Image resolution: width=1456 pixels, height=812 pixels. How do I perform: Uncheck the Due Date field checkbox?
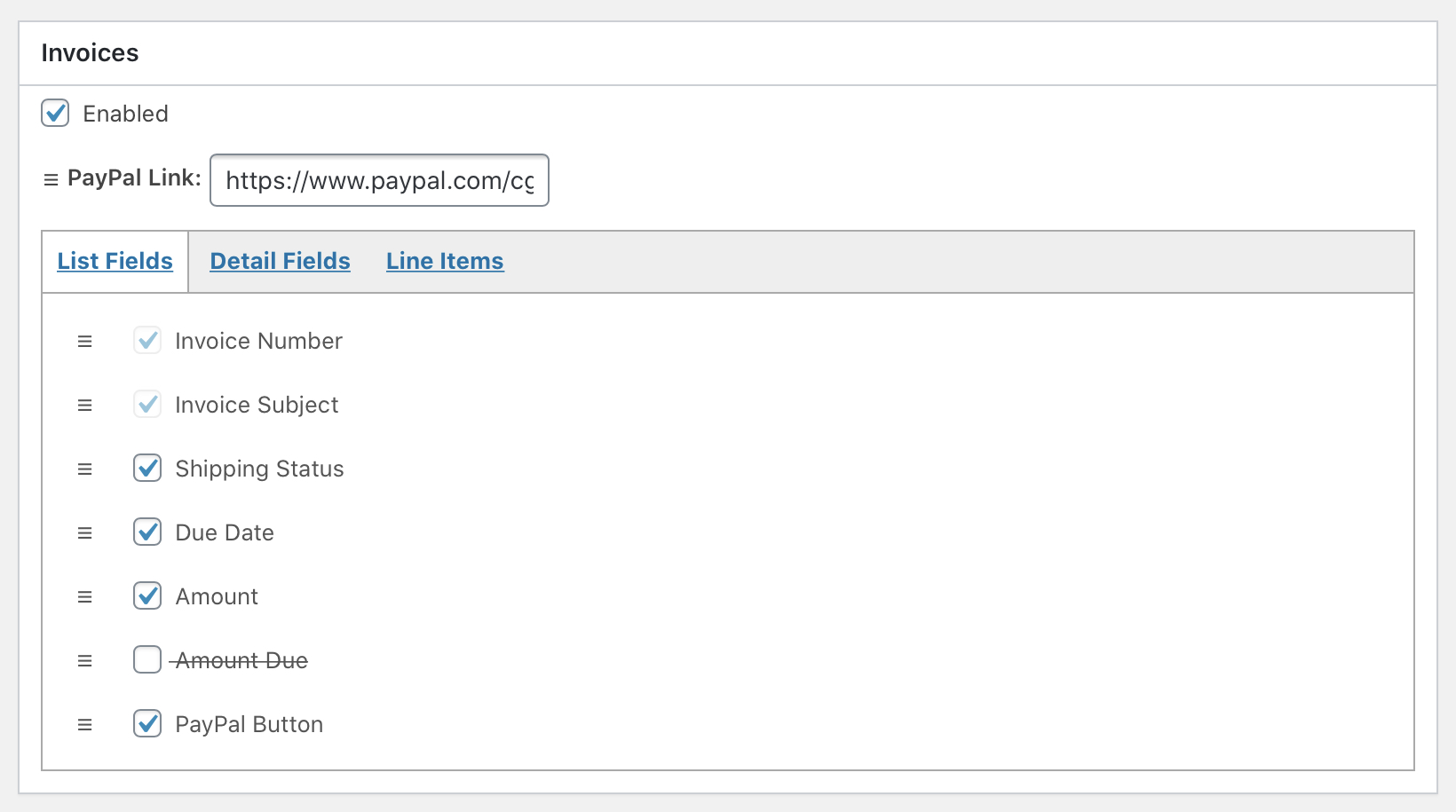coord(147,532)
